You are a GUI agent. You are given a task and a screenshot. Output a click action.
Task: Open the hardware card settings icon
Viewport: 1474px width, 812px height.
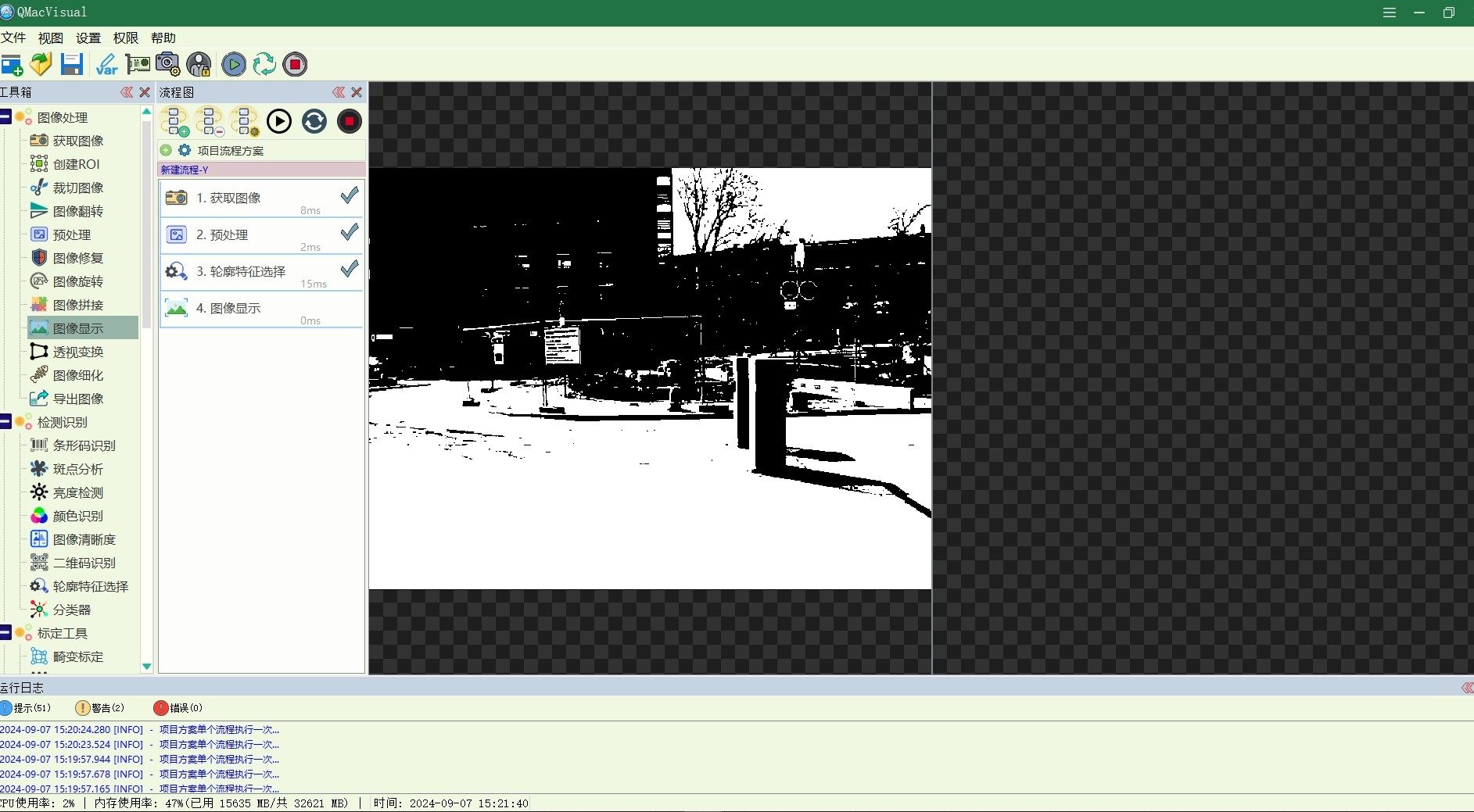point(138,64)
